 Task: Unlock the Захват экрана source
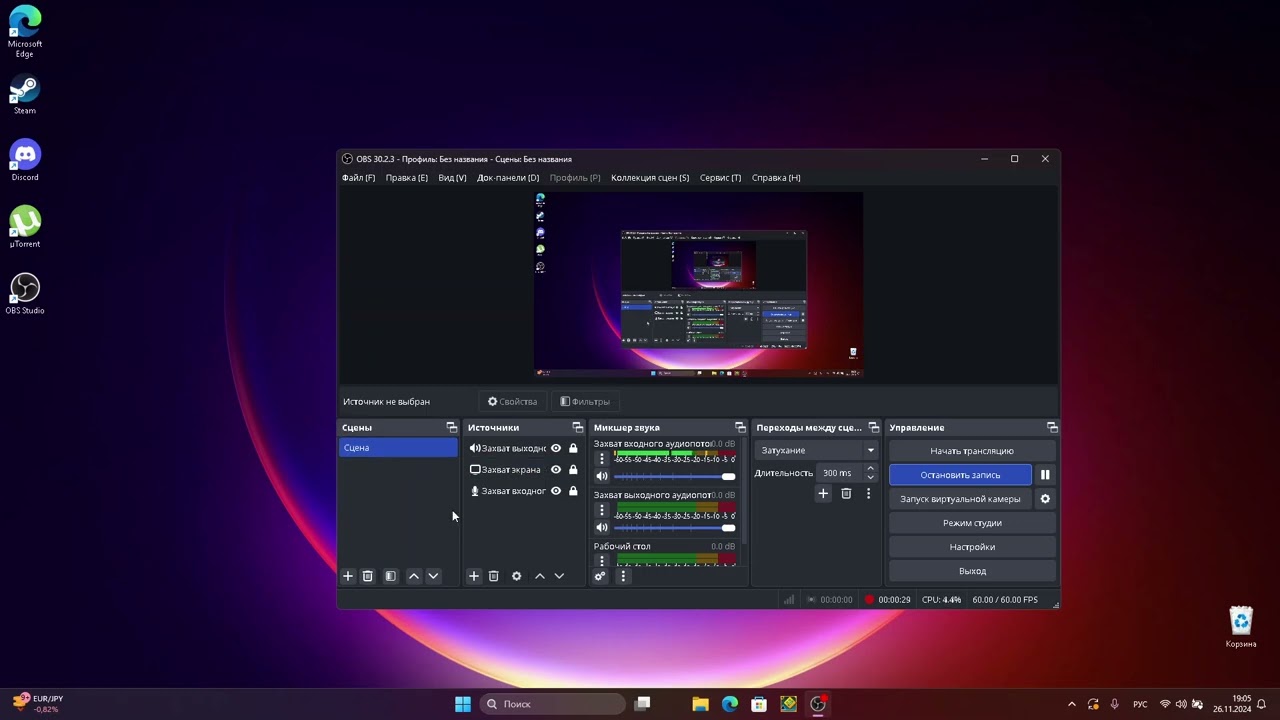point(573,470)
